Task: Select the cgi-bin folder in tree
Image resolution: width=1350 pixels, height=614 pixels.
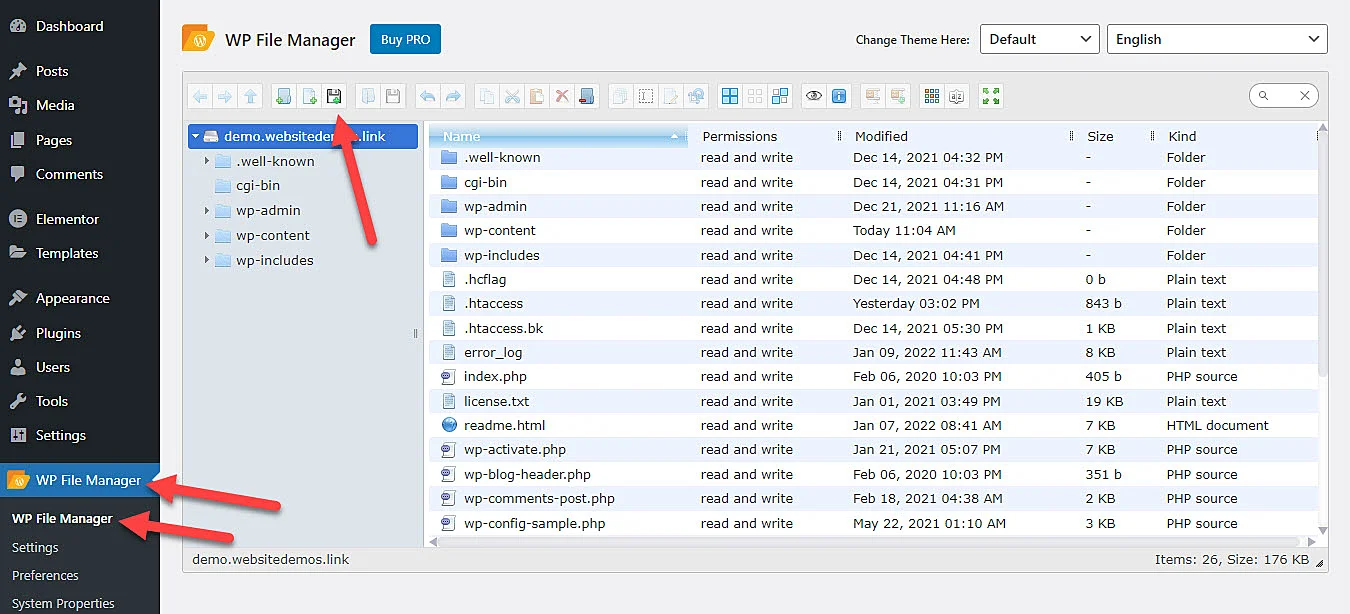Action: click(x=258, y=186)
